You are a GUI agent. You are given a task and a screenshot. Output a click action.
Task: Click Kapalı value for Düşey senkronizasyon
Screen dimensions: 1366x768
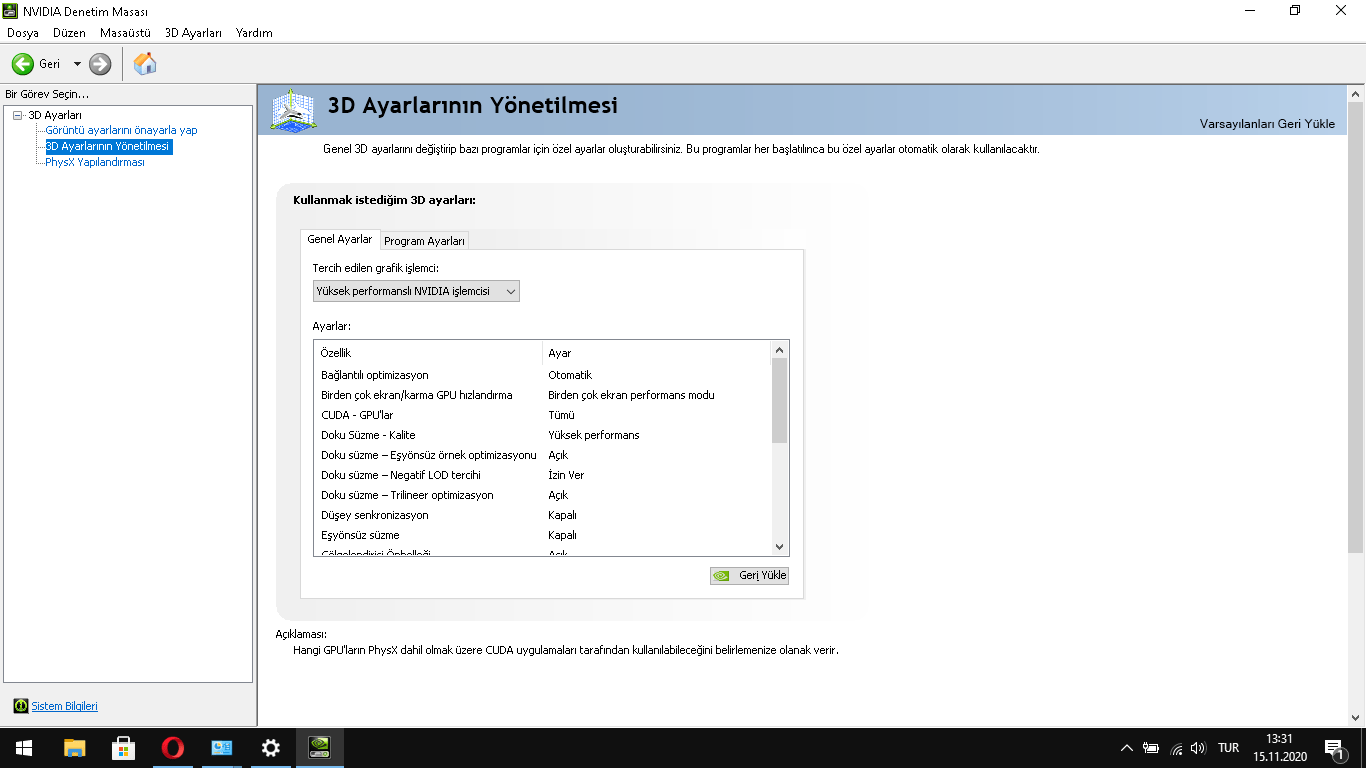[562, 515]
